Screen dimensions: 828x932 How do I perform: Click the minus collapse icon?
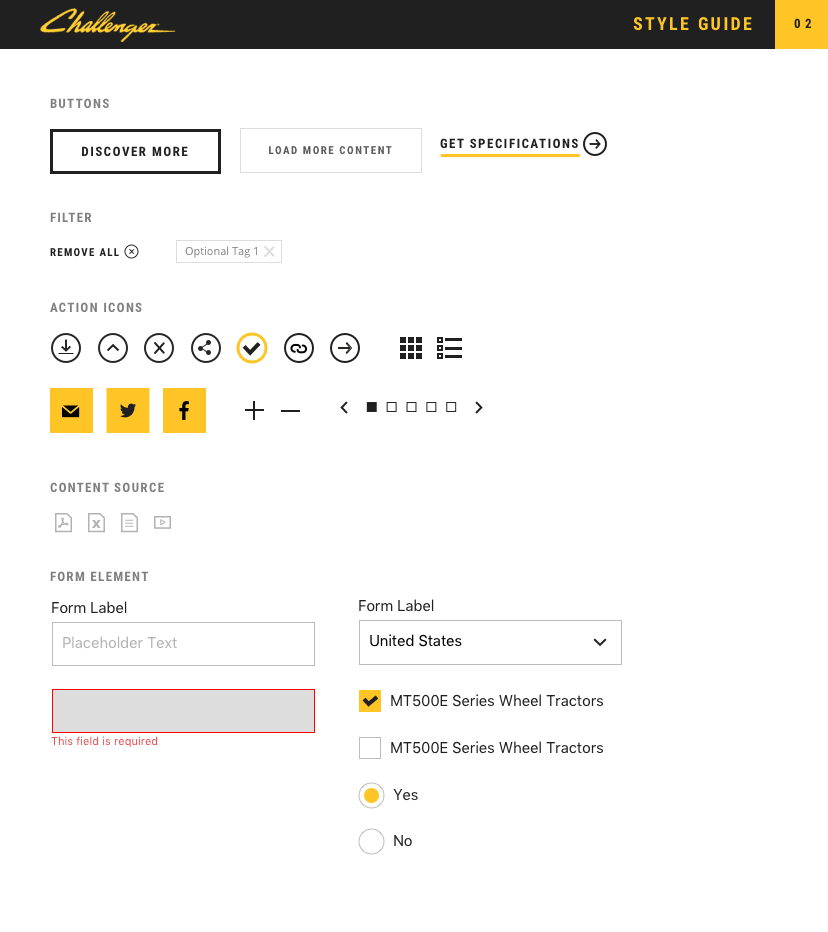[291, 411]
